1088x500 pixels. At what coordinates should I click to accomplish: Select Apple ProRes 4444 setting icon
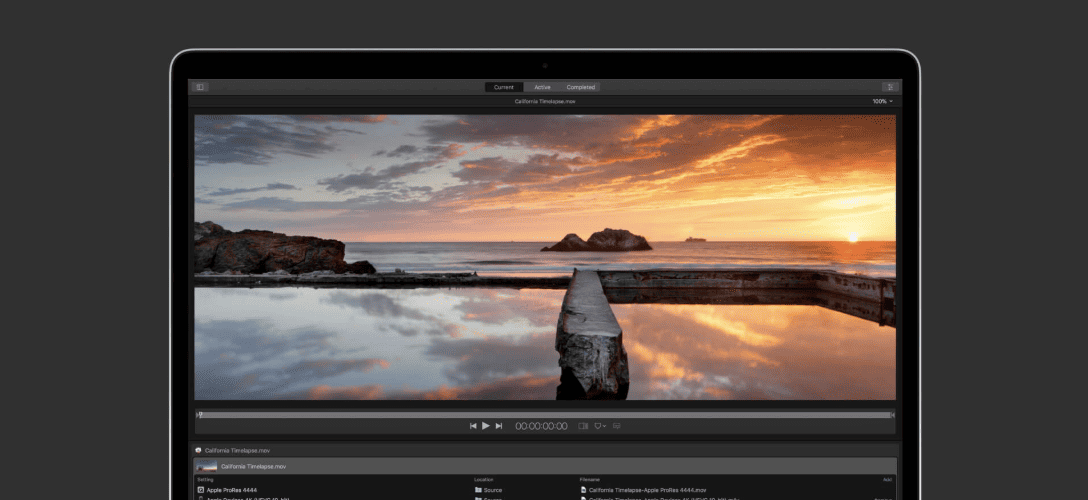pos(201,490)
